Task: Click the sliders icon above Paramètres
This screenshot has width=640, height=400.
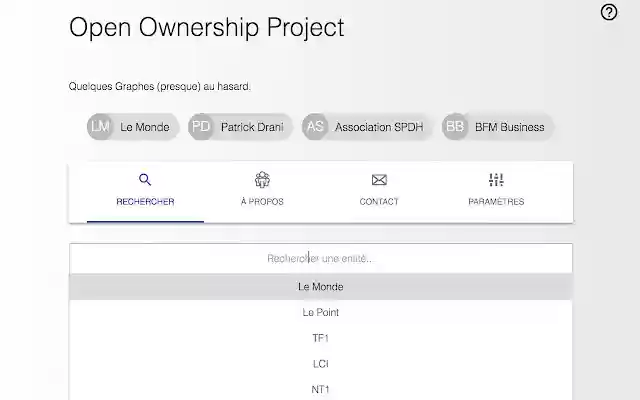Action: (x=496, y=180)
